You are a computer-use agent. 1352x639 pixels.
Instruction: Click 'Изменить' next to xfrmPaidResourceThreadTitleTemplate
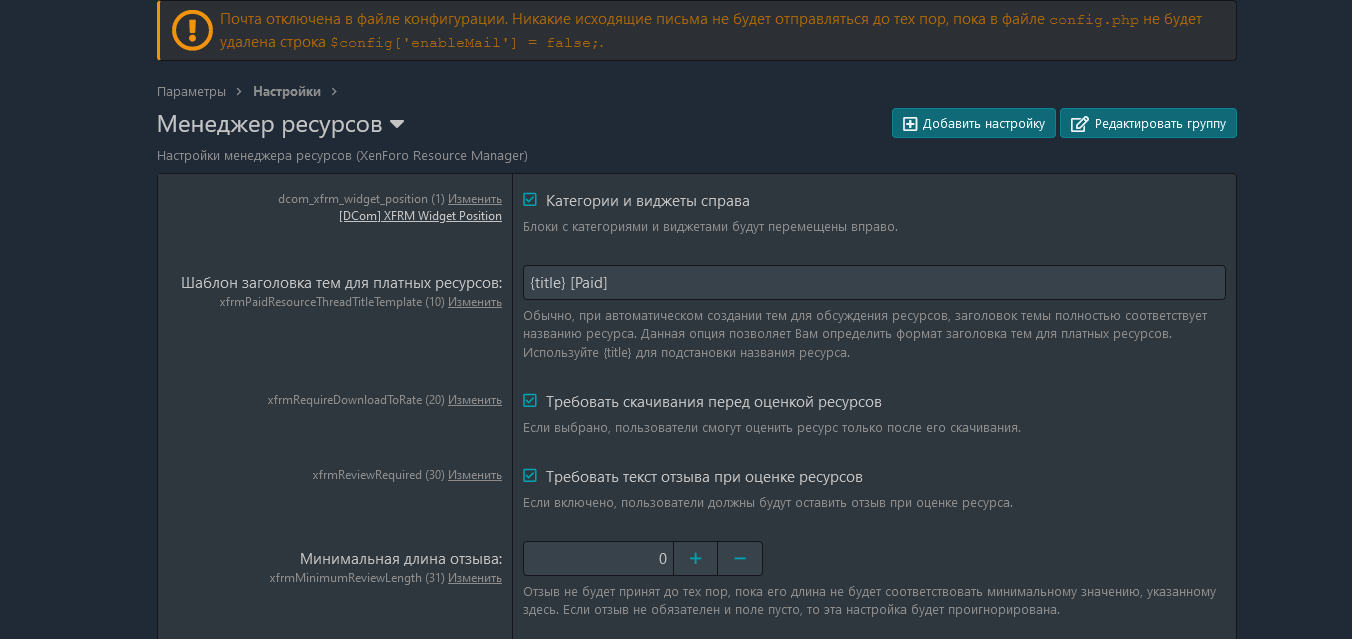[x=475, y=302]
